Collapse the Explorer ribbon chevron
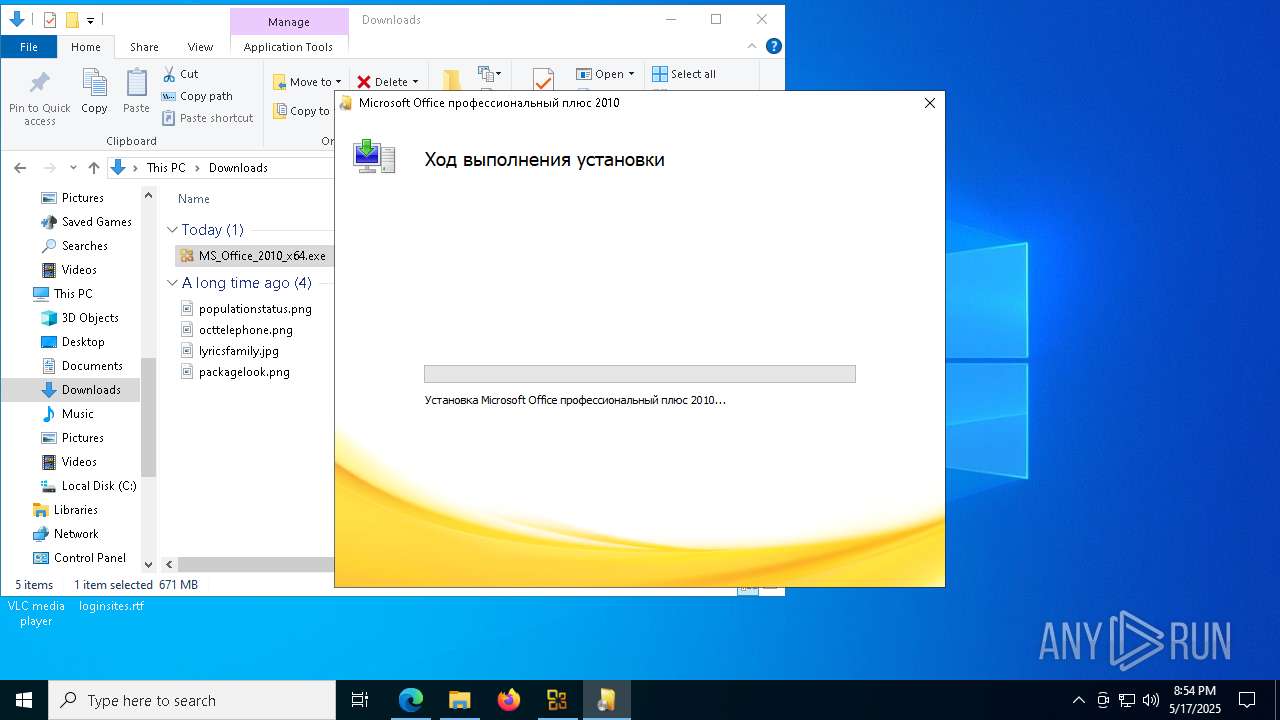The height and width of the screenshot is (720, 1280). coord(752,46)
